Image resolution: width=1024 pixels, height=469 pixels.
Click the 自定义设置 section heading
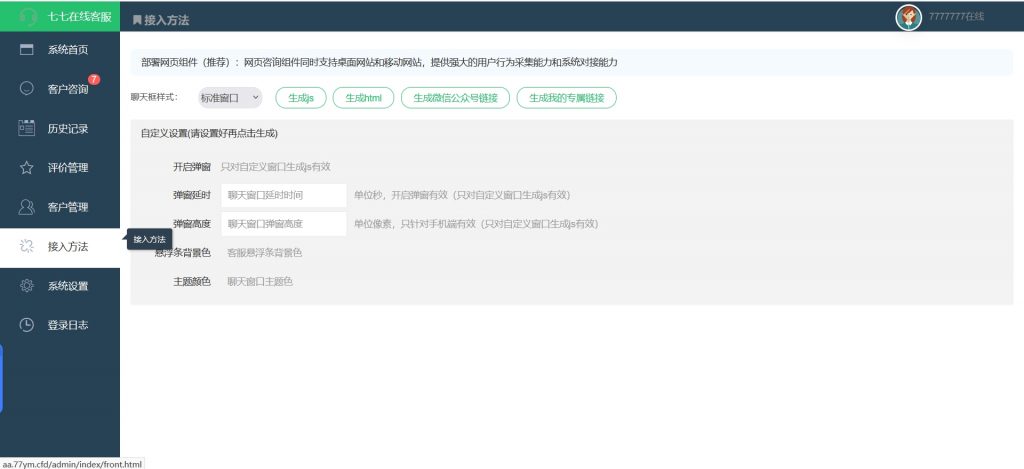[209, 133]
